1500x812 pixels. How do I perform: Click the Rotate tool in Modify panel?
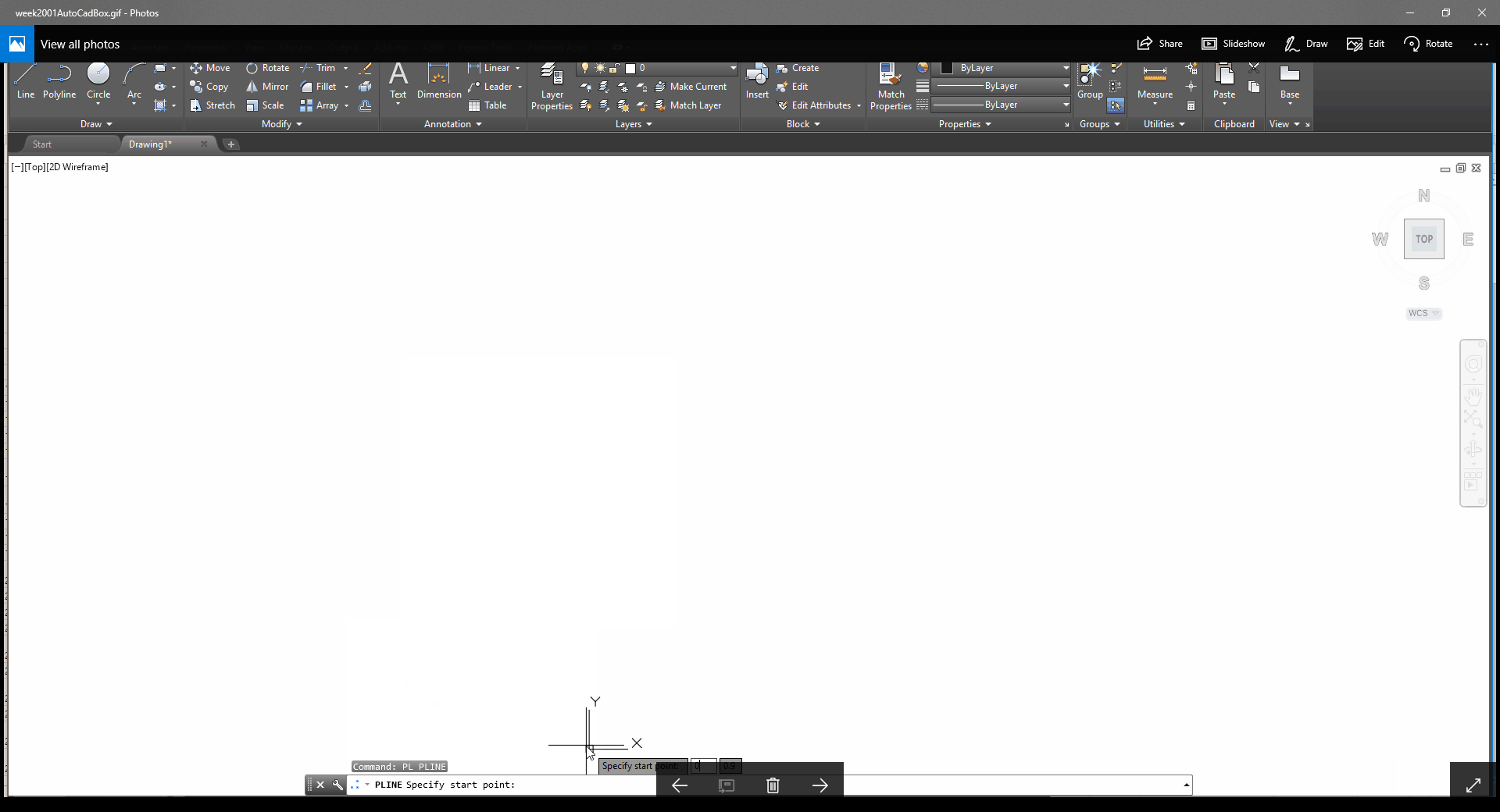pos(267,68)
